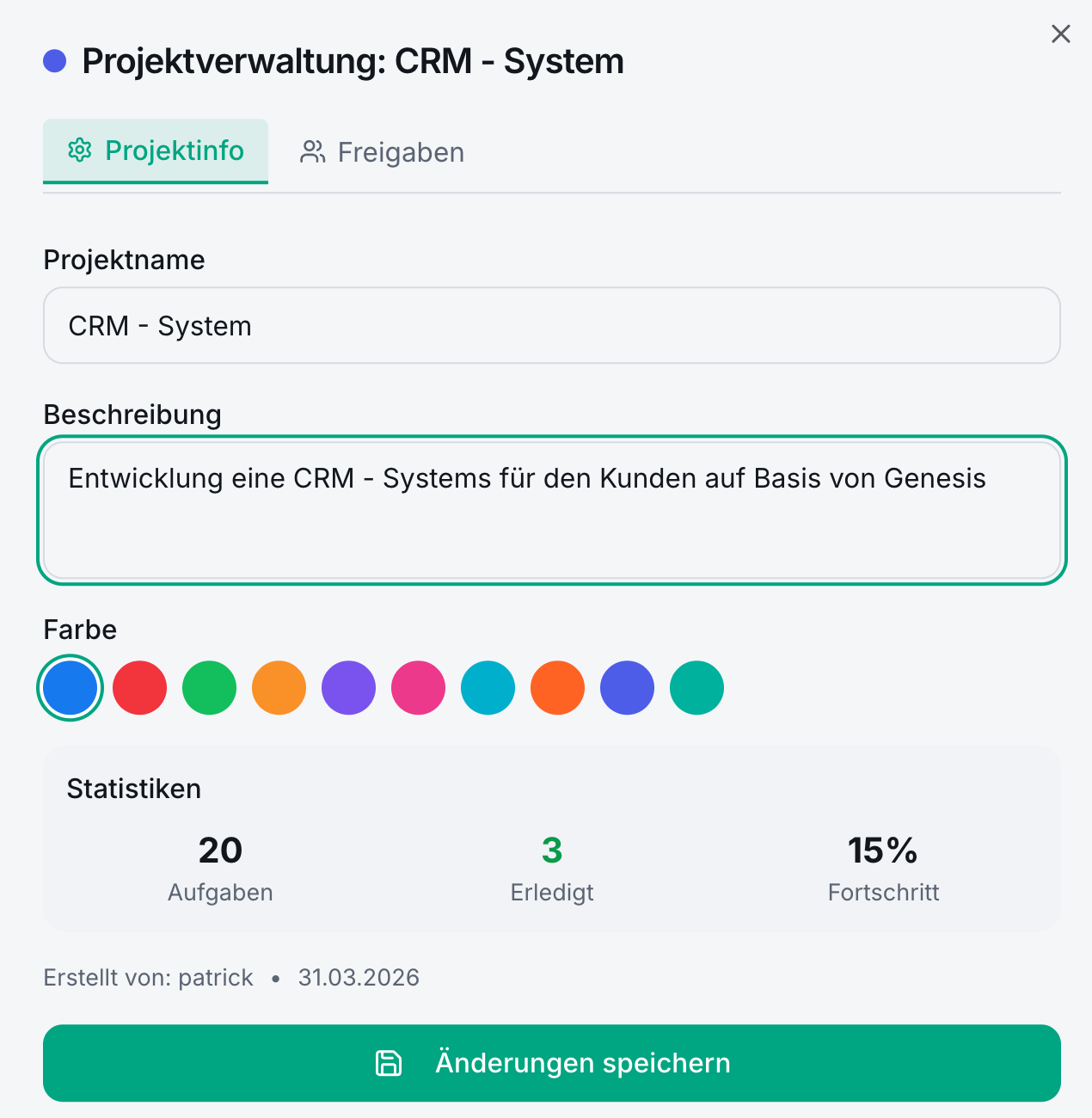
Task: Click the floppy disk save icon
Action: pyautogui.click(x=389, y=1063)
